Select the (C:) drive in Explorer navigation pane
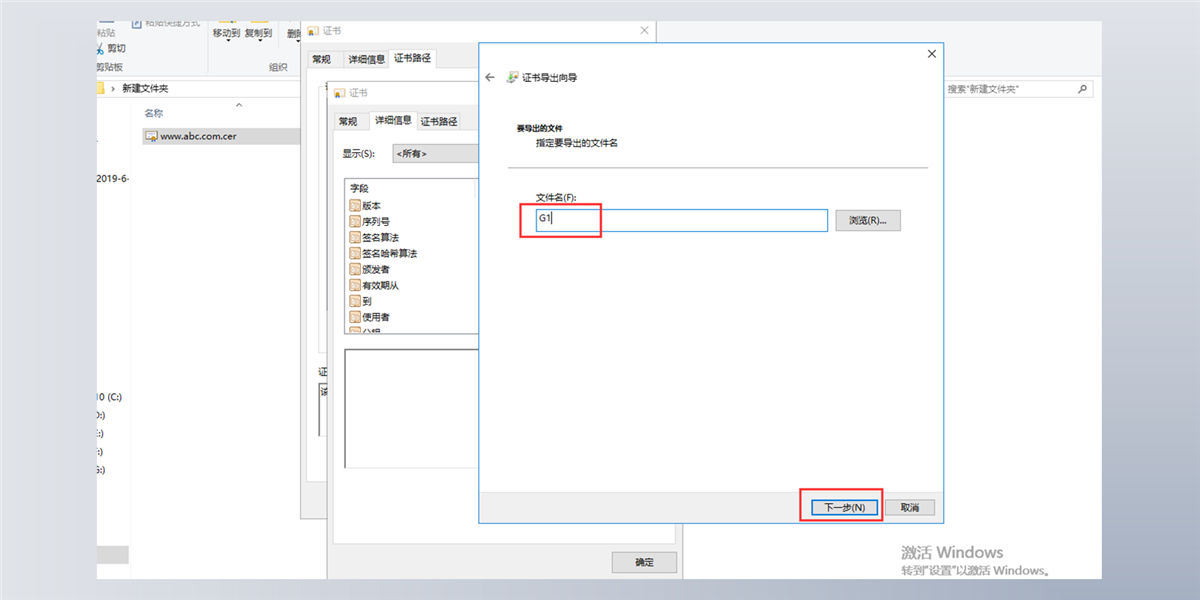1200x600 pixels. click(x=108, y=397)
